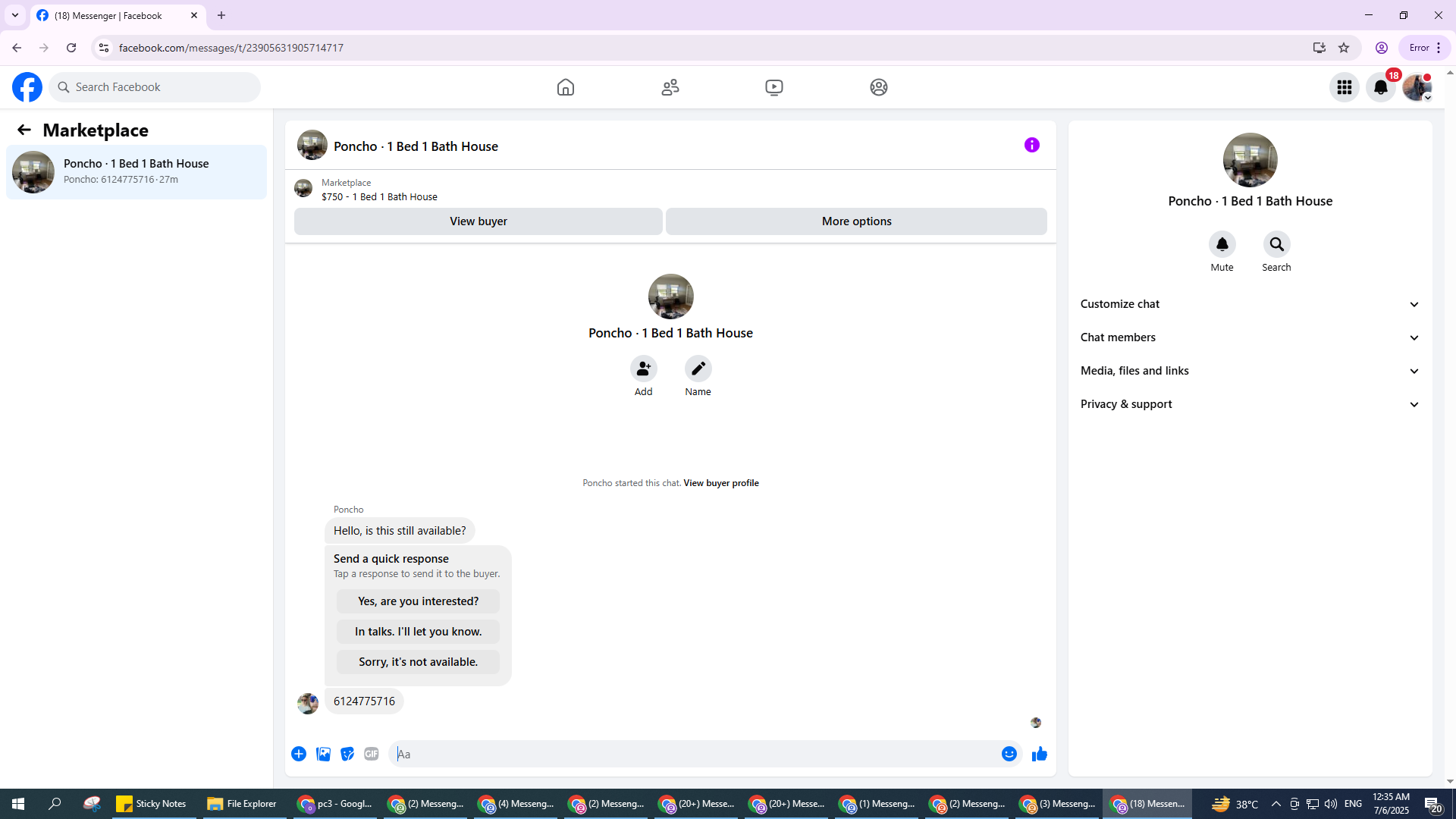Screen dimensions: 1456x819
Task: Expand Privacy & support section
Action: tap(1250, 404)
